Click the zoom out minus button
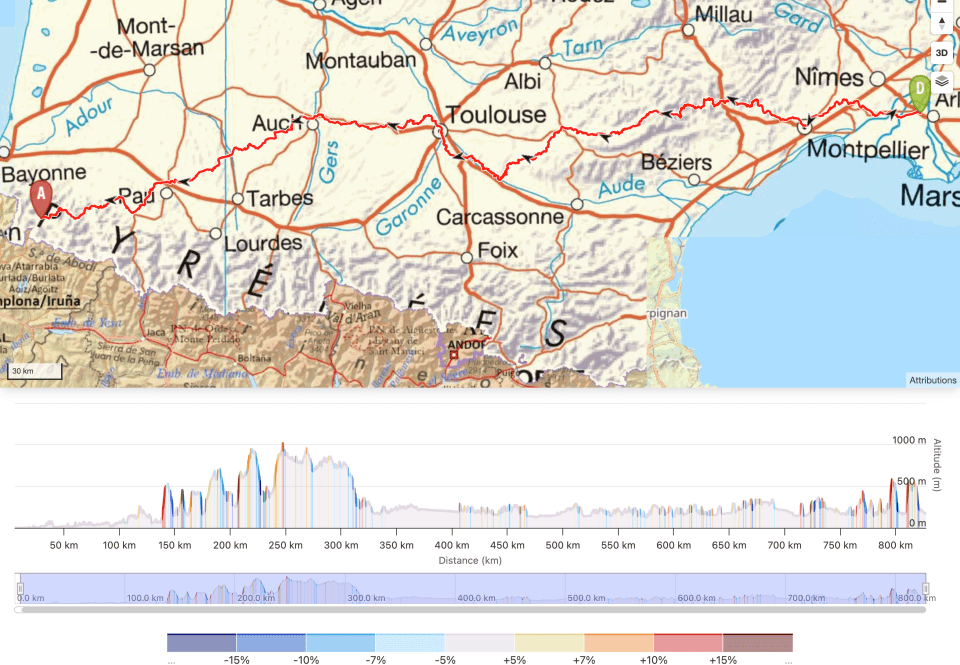Image resolution: width=960 pixels, height=665 pixels. 941,3
